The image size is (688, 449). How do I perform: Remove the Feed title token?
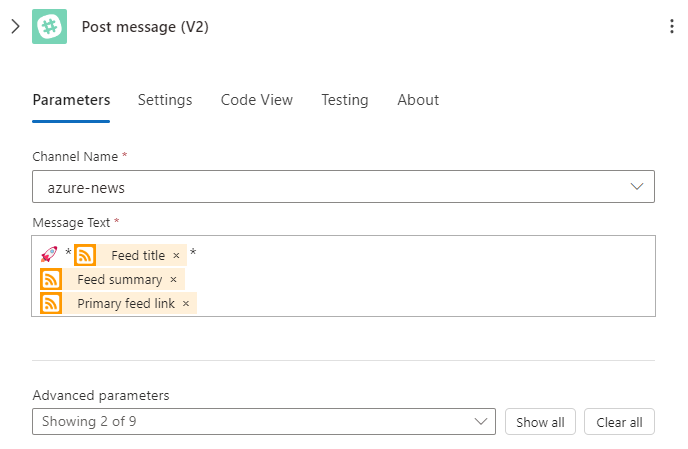(176, 255)
